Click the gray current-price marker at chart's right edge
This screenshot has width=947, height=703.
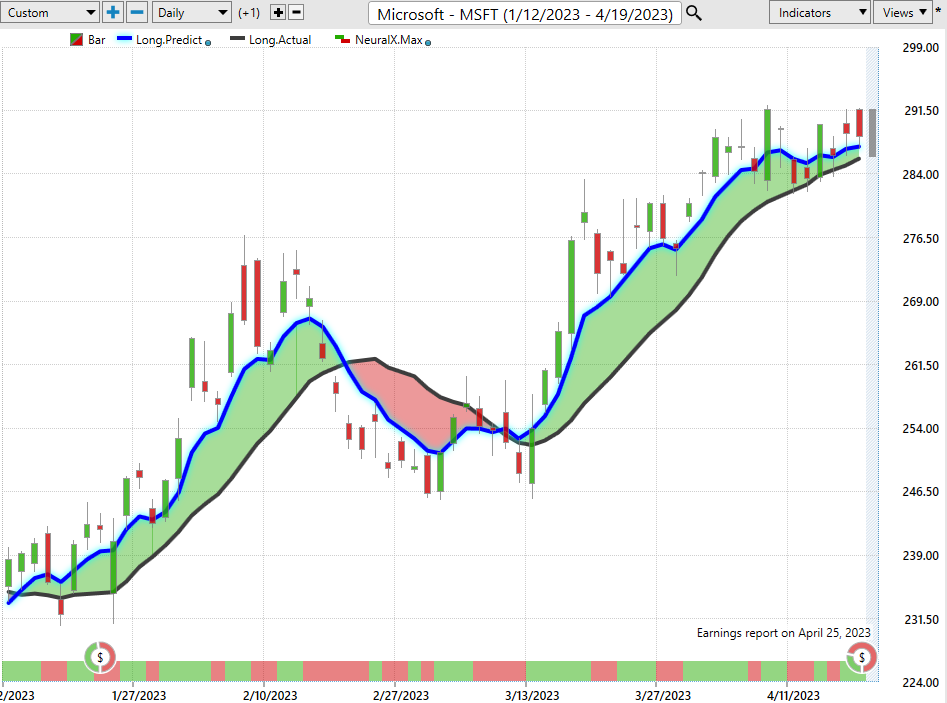873,133
